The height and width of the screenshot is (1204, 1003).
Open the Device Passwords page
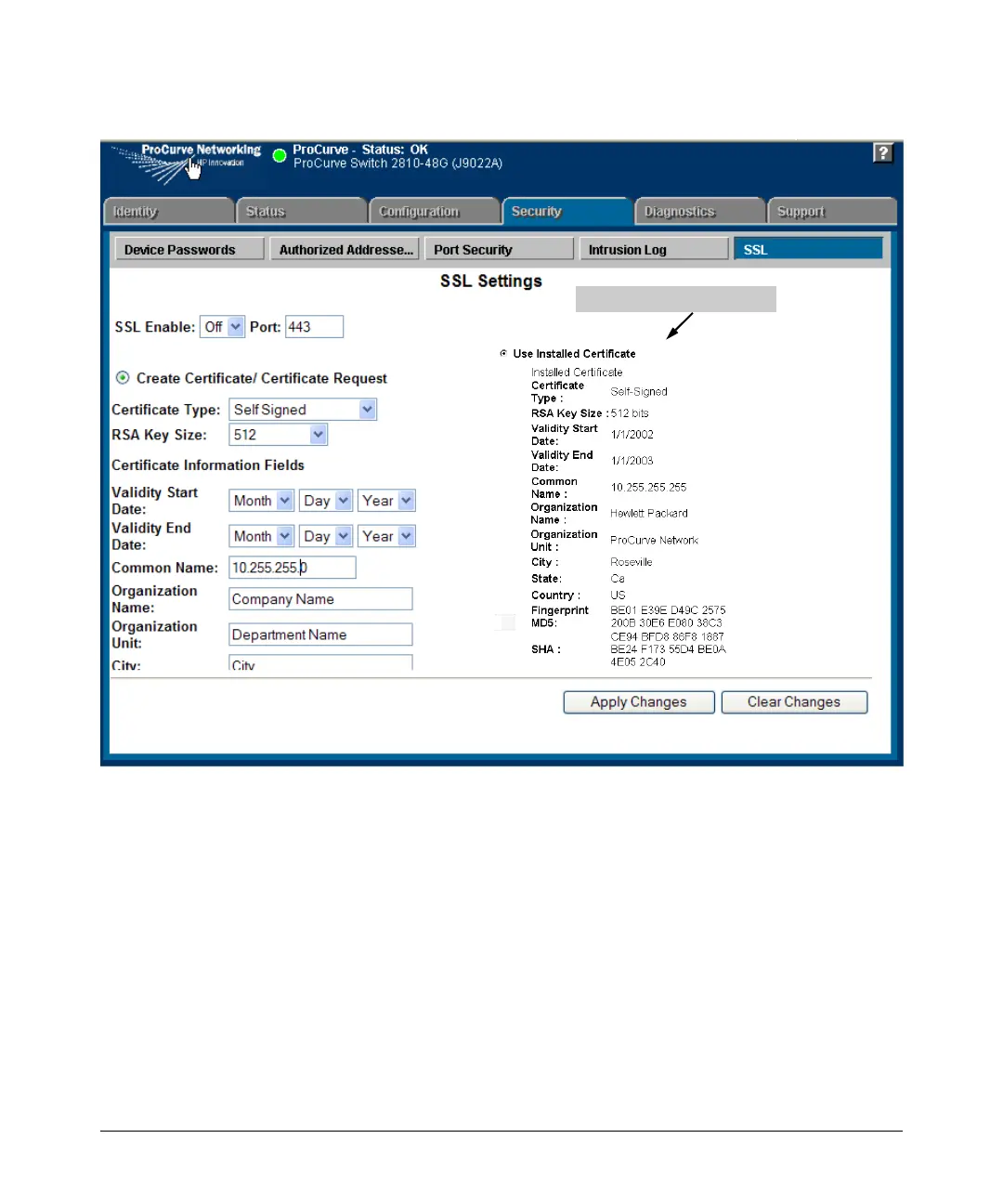pyautogui.click(x=189, y=249)
